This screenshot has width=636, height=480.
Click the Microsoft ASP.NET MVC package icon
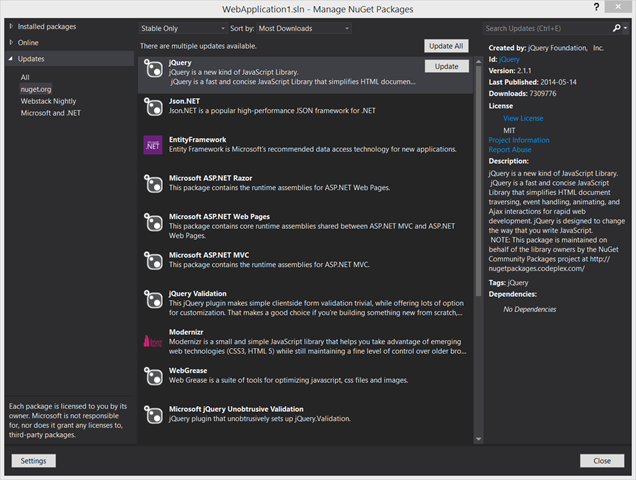(x=153, y=261)
